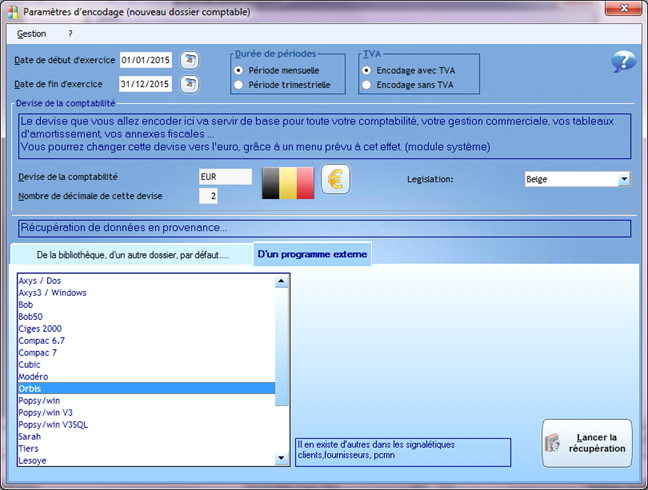The height and width of the screenshot is (490, 648).
Task: Select Bob in the program list
Action: [147, 304]
